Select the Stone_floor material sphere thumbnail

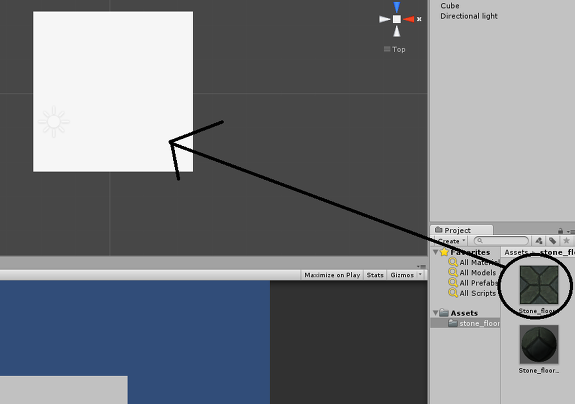tap(539, 345)
